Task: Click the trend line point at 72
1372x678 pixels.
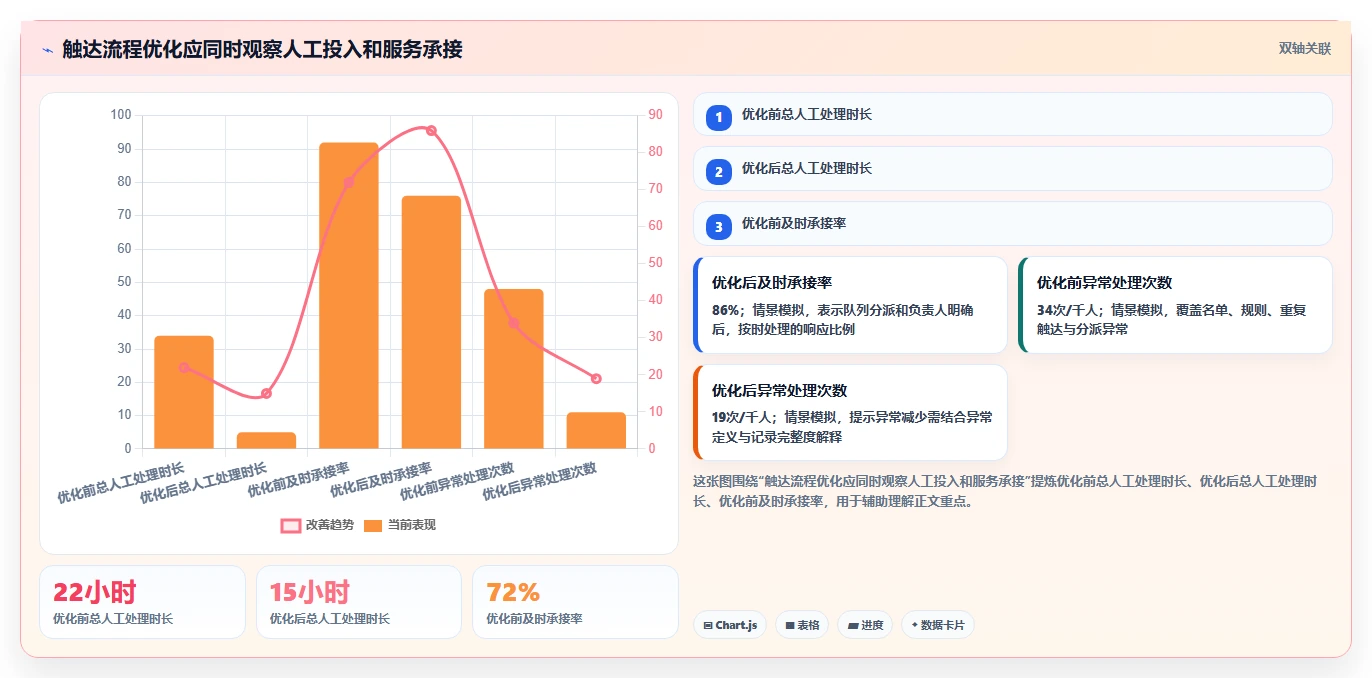Action: [x=349, y=182]
